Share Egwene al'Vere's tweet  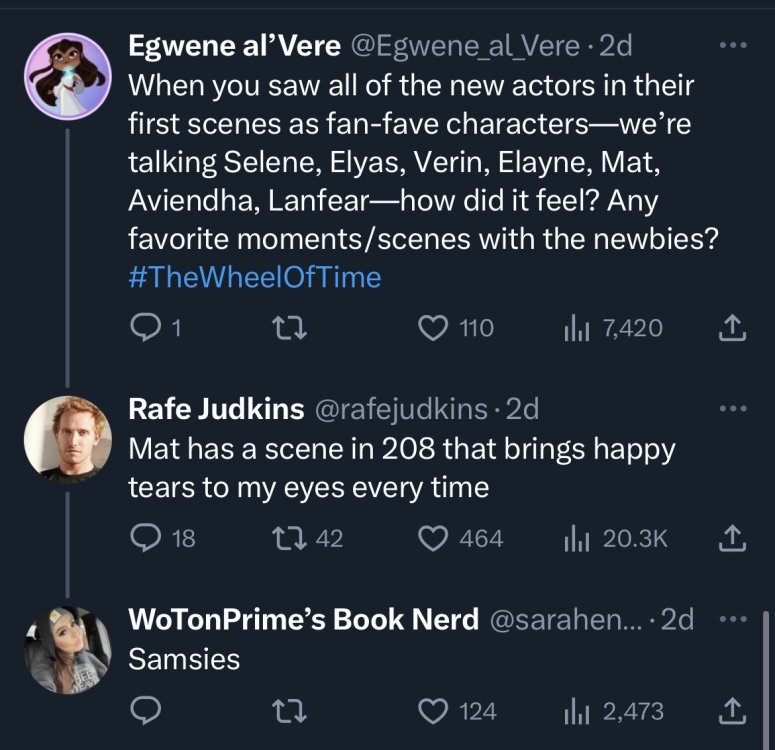[733, 327]
